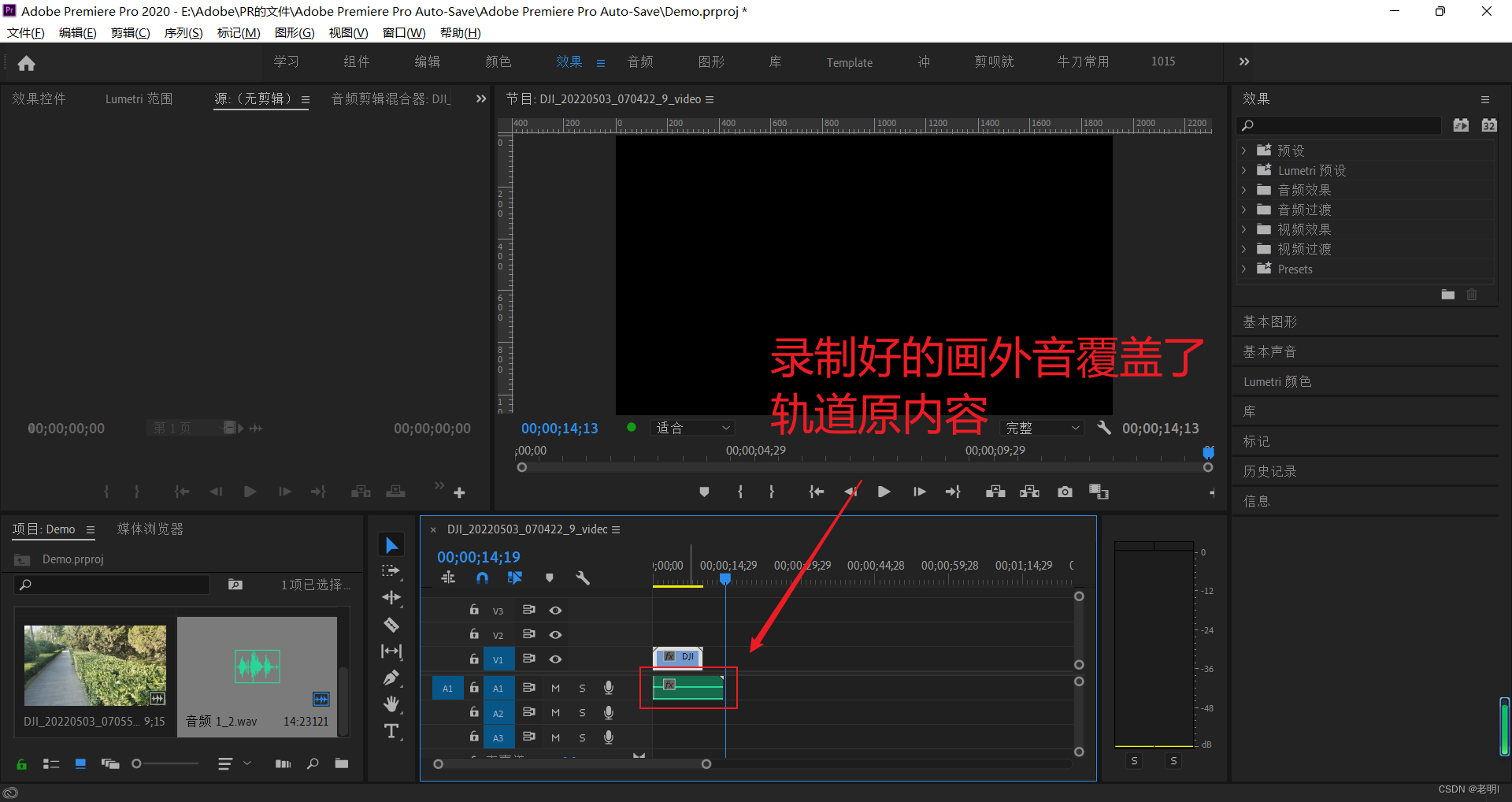Toggle Snap magnet in timeline
The height and width of the screenshot is (802, 1512).
point(483,578)
